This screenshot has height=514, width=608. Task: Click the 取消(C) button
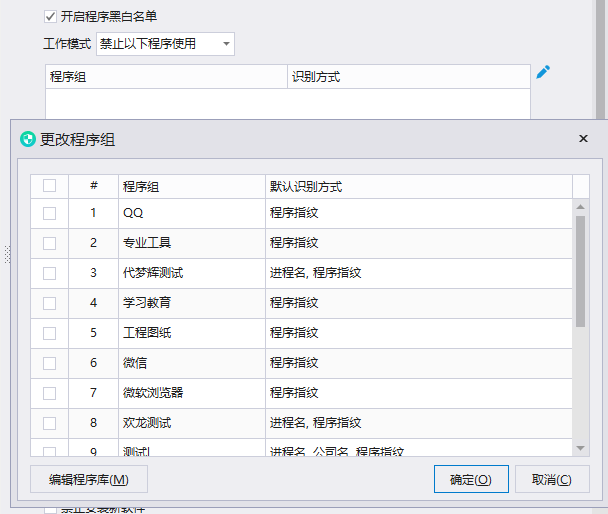[x=552, y=480]
